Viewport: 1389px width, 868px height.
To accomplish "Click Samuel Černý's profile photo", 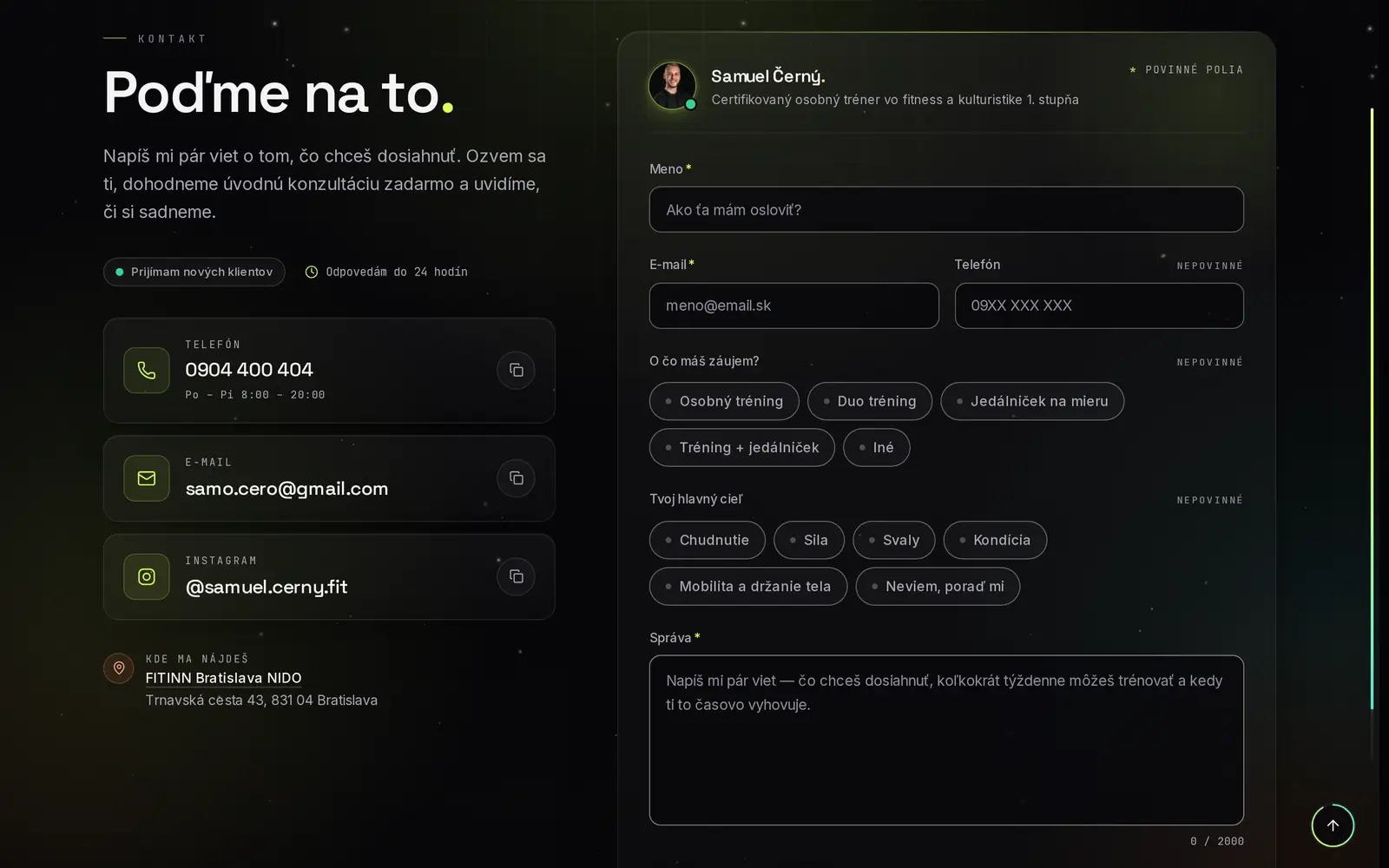I will 673,86.
